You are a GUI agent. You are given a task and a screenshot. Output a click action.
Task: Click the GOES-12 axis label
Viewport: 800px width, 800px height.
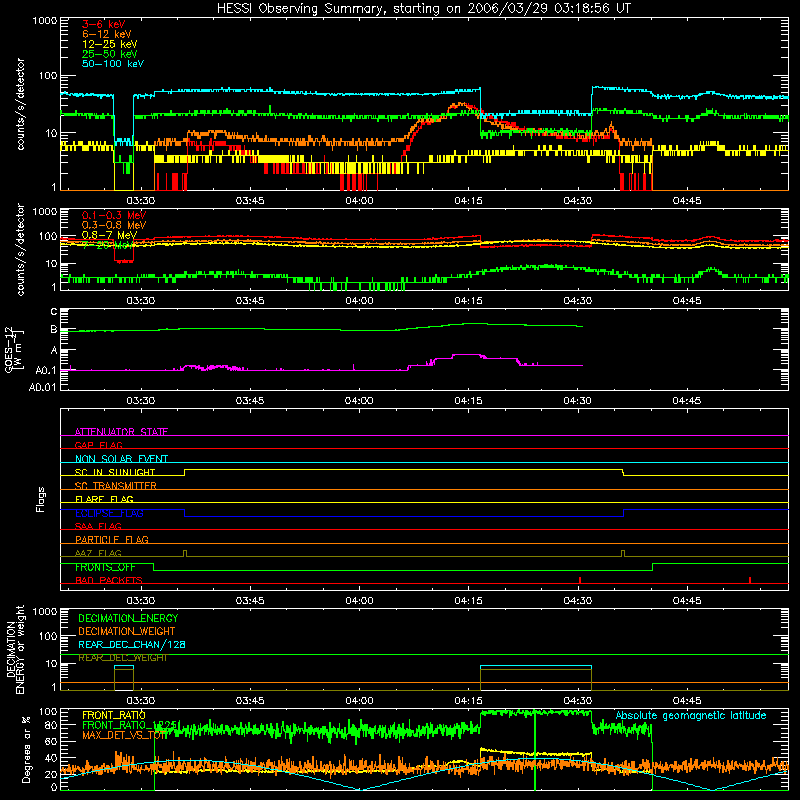(9, 349)
